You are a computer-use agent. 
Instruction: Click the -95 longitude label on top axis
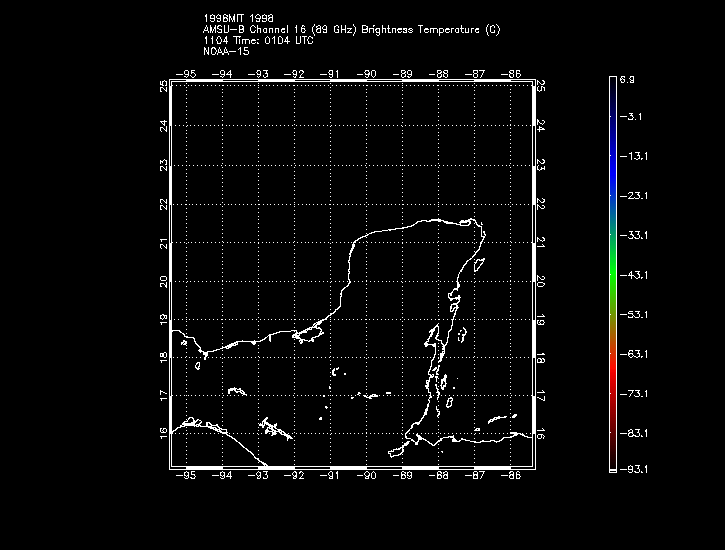click(186, 73)
